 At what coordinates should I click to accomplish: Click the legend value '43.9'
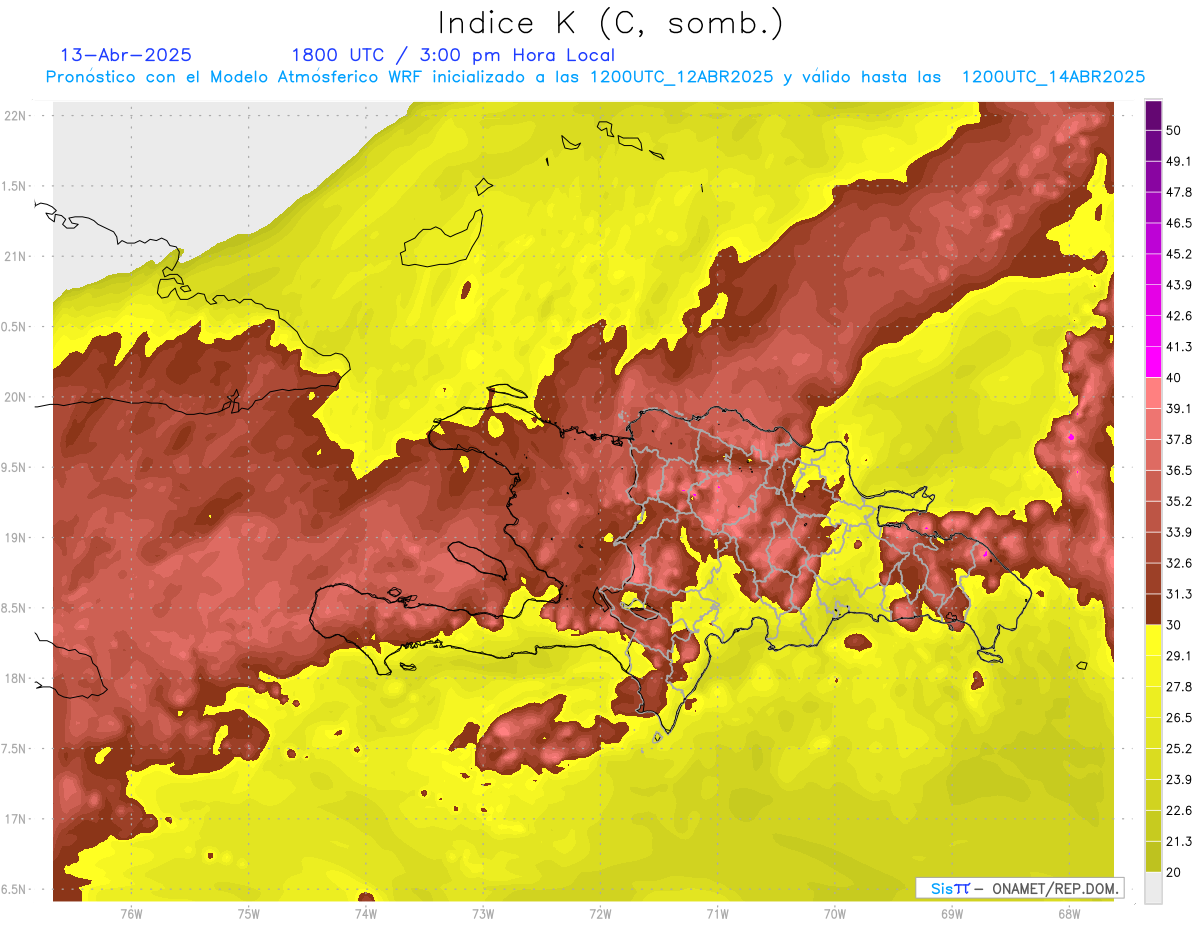click(1179, 285)
